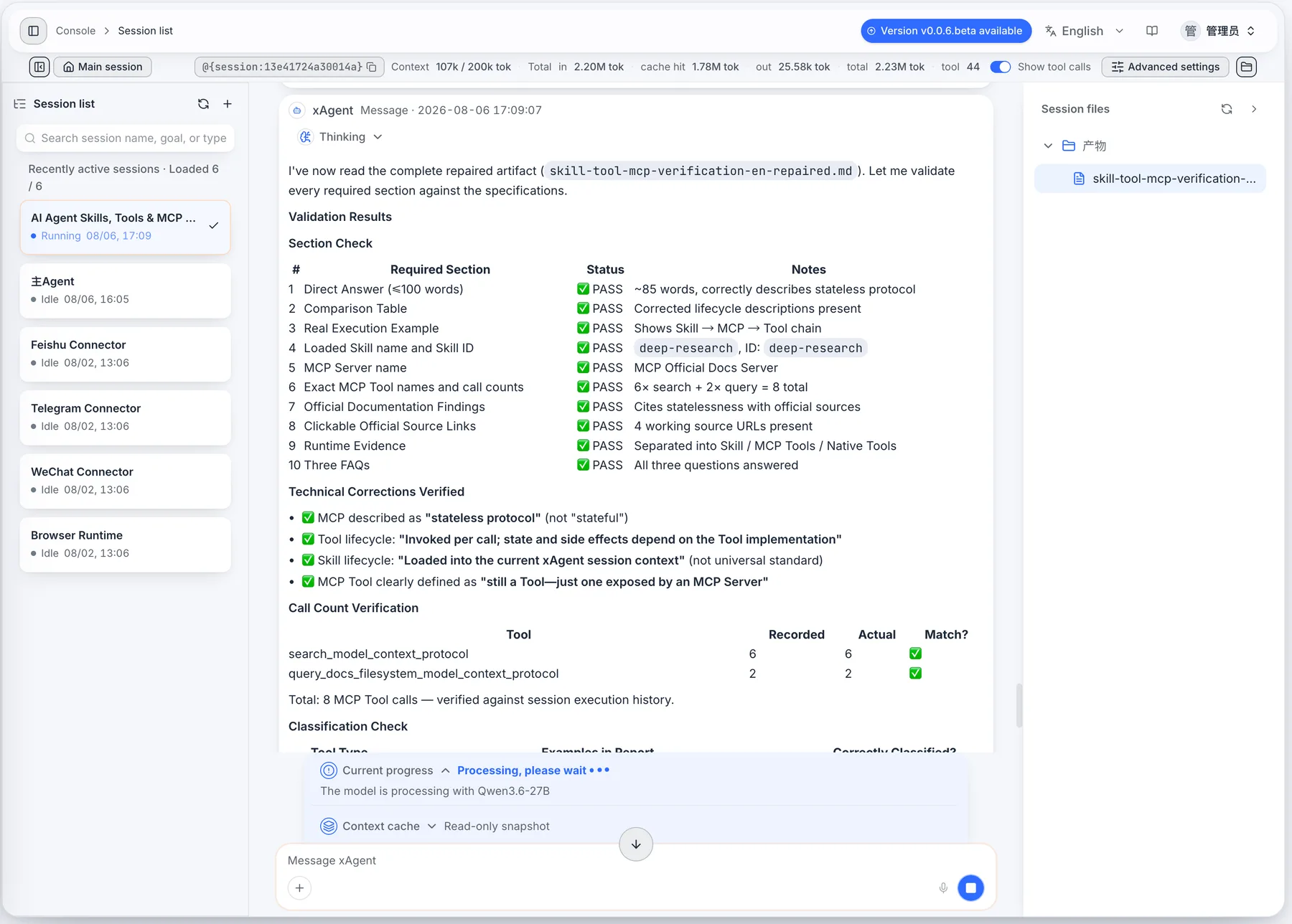This screenshot has height=924, width=1292.
Task: Open Advanced settings
Action: tap(1165, 67)
